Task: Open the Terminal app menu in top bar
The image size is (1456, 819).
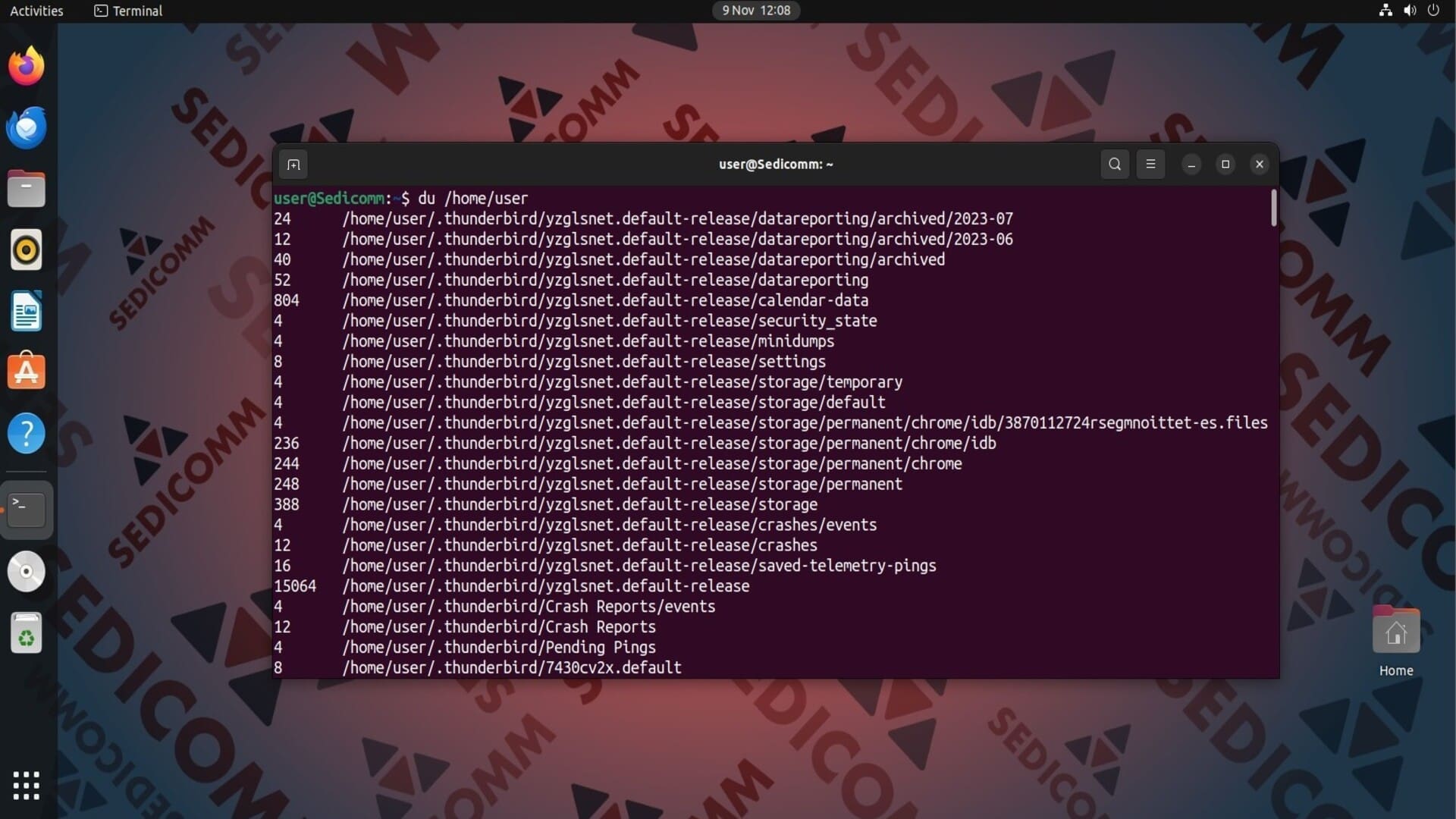Action: (128, 11)
